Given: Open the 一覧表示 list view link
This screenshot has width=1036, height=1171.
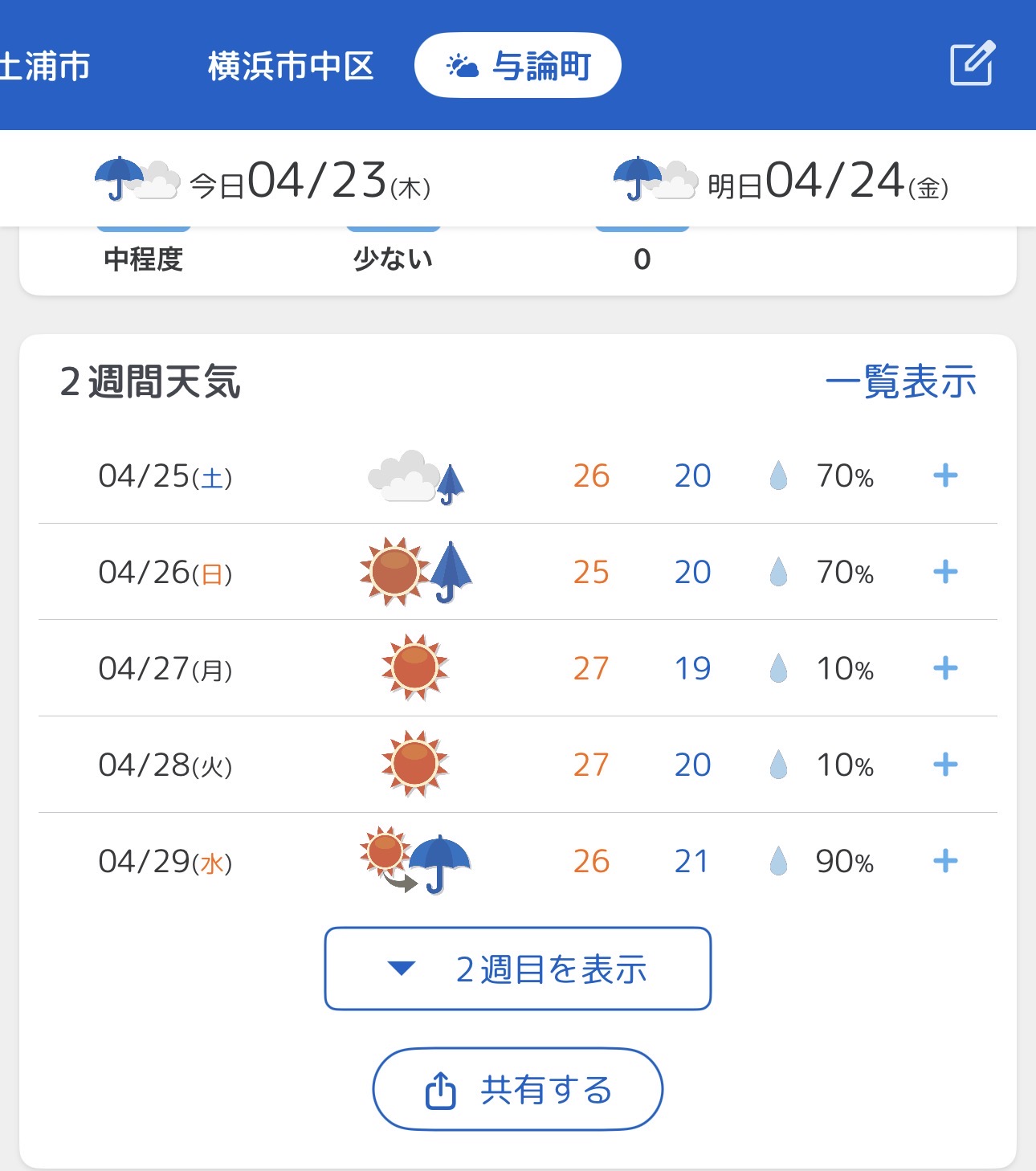Looking at the screenshot, I should 901,381.
